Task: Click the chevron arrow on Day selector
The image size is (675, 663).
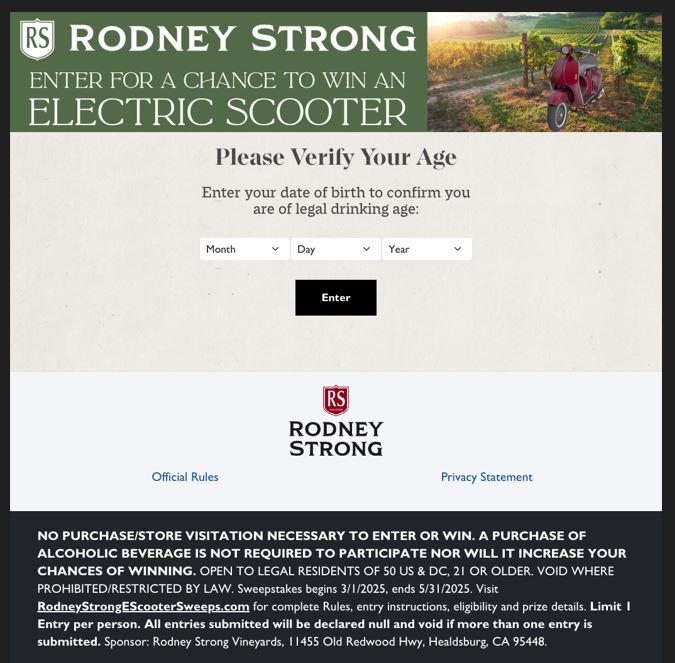Action: [366, 249]
